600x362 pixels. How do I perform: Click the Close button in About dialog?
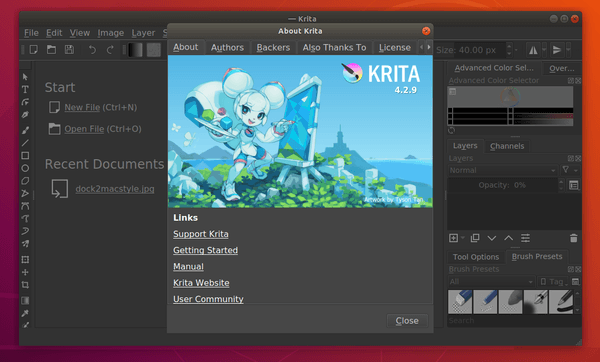point(407,321)
